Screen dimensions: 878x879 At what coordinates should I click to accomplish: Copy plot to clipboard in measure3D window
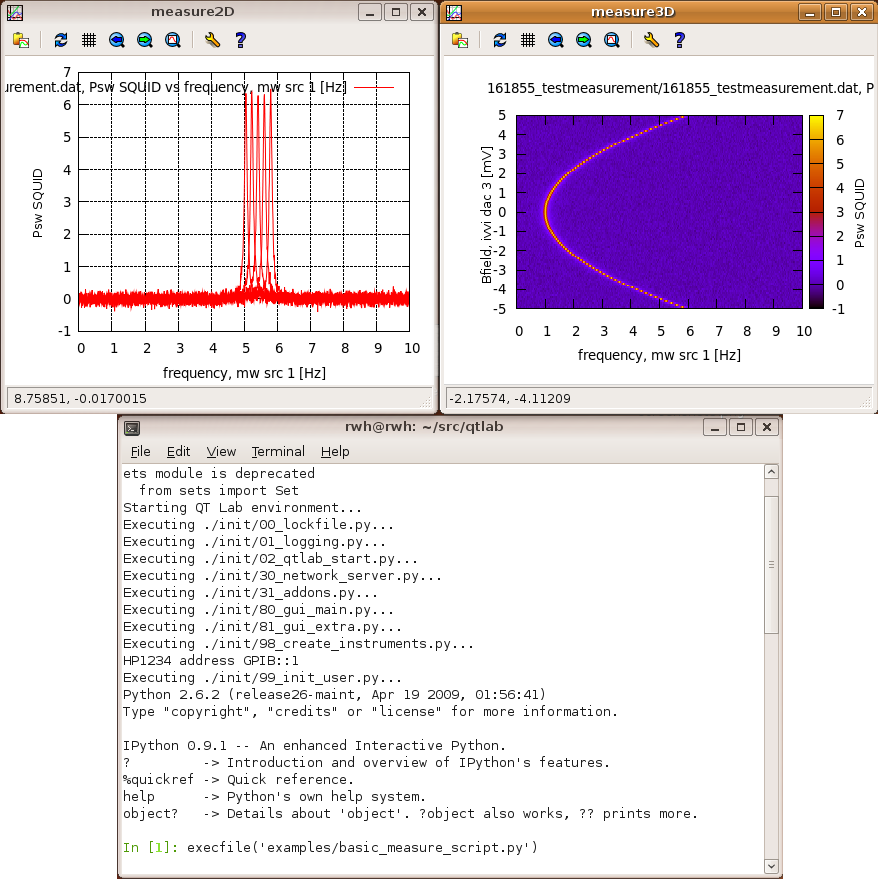[460, 40]
